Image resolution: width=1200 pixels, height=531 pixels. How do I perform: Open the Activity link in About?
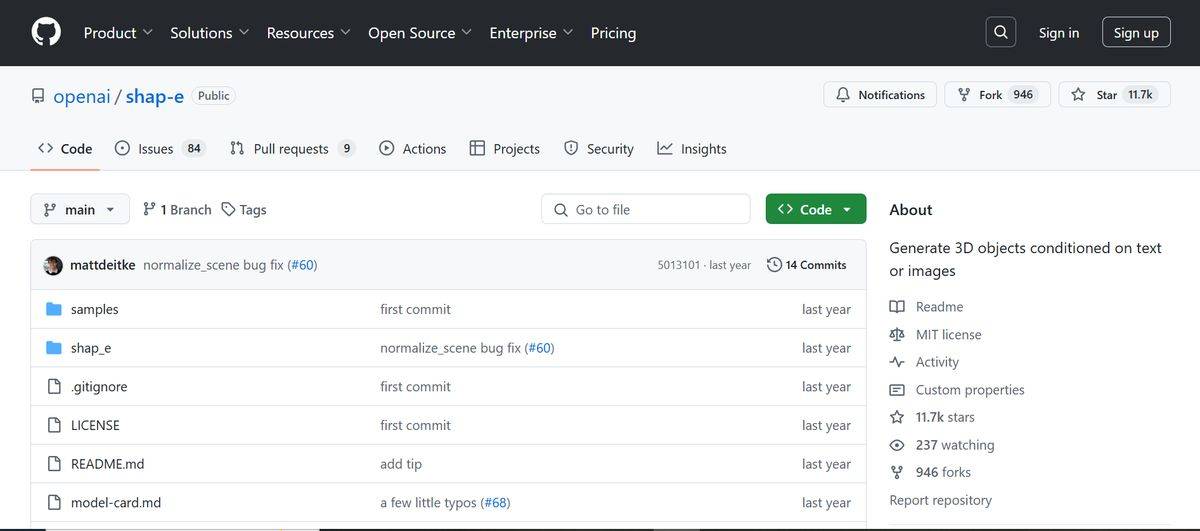[937, 362]
